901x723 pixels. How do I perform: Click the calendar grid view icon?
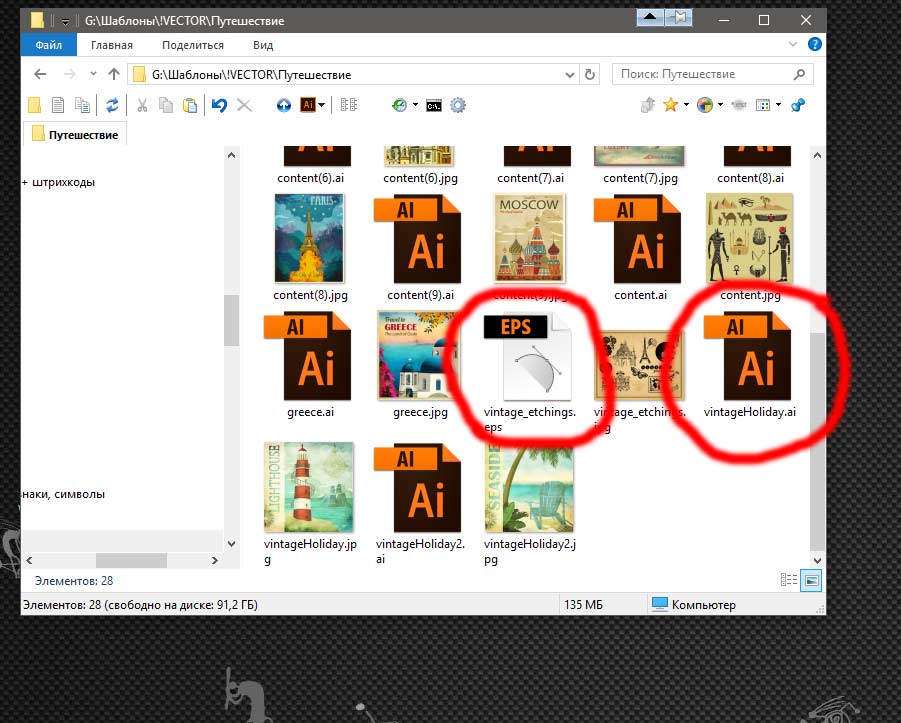pyautogui.click(x=763, y=105)
